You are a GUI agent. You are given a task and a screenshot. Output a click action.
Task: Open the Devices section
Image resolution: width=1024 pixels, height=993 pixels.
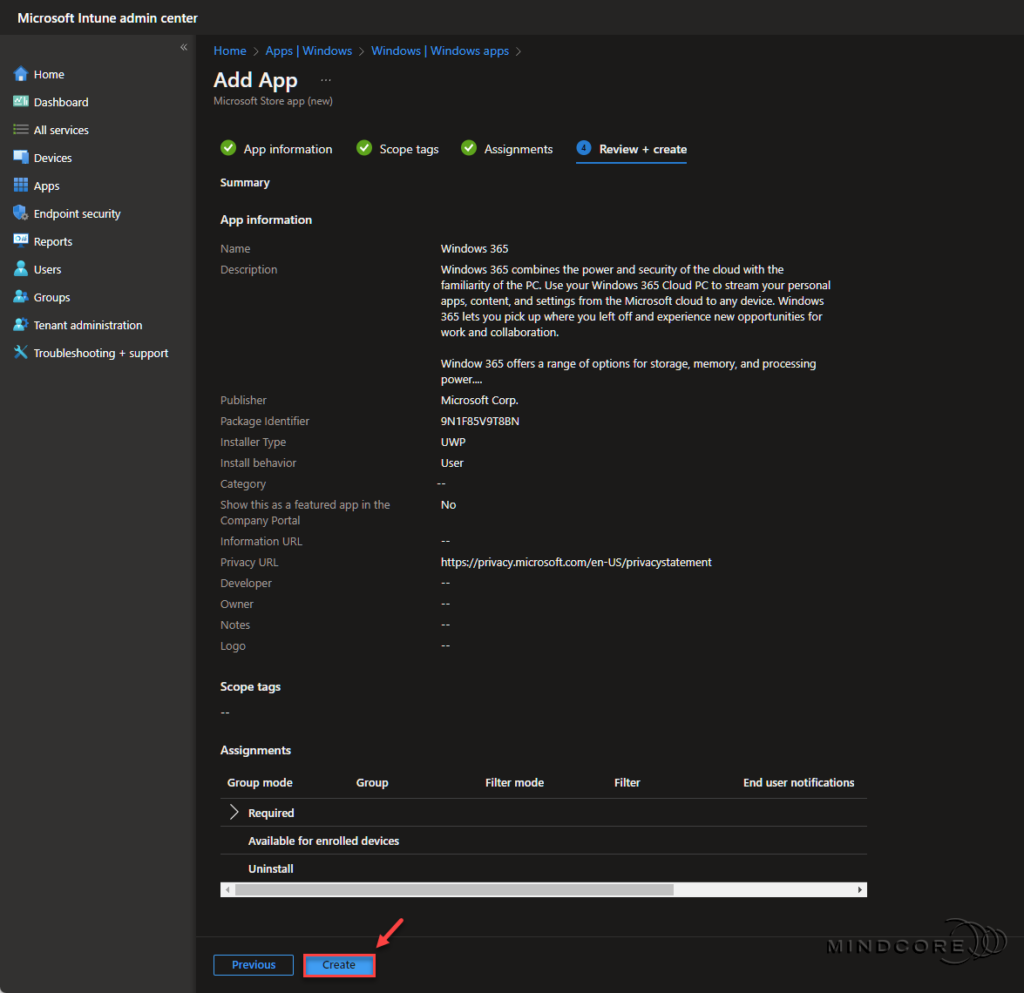[52, 157]
